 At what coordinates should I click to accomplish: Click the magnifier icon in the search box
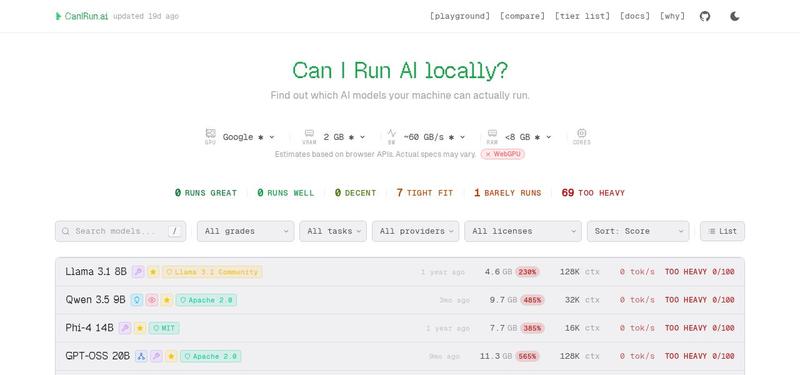tap(66, 231)
